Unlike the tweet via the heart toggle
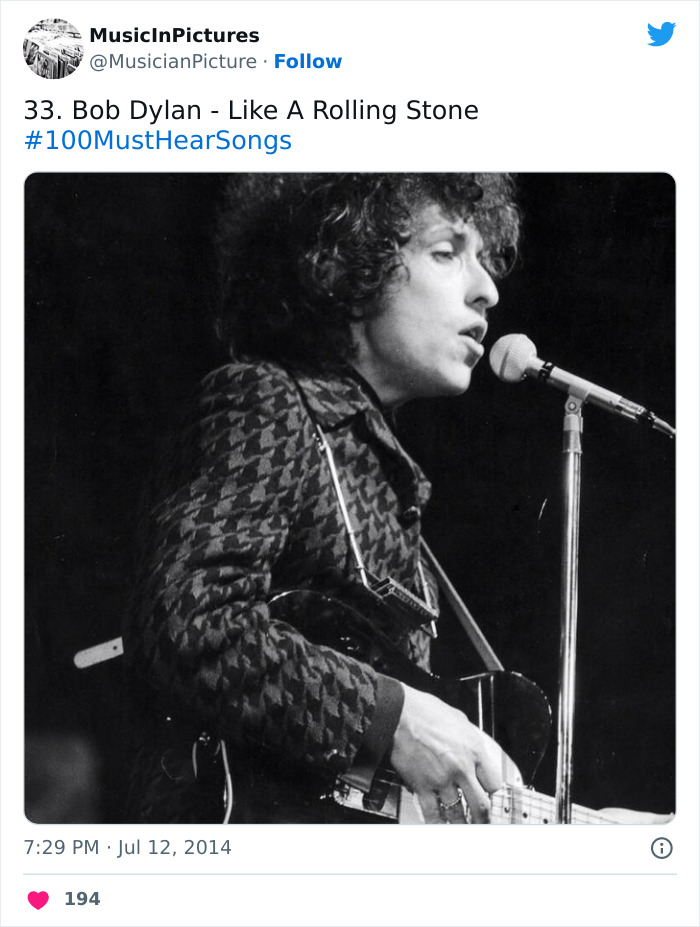Image resolution: width=700 pixels, height=927 pixels. click(38, 899)
